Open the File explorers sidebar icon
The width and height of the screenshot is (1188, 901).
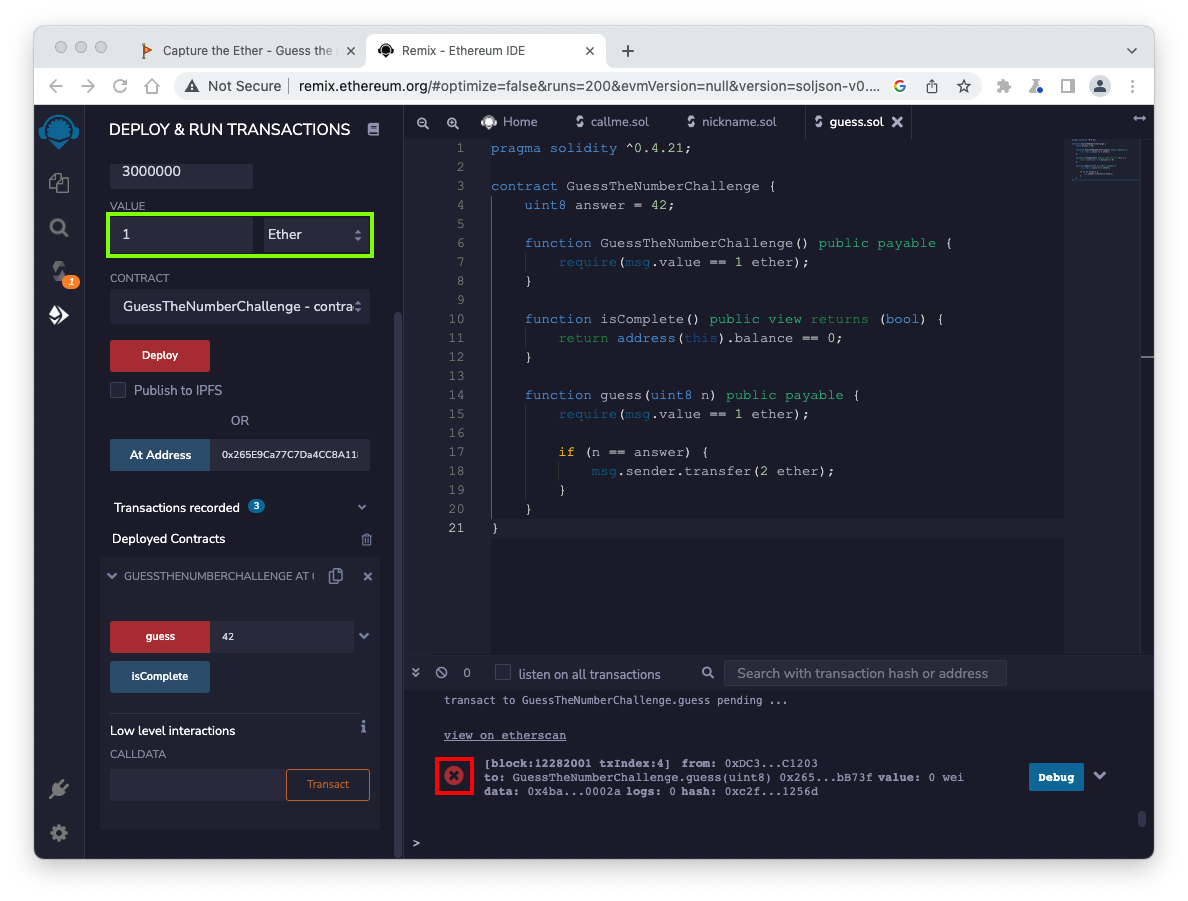point(59,182)
